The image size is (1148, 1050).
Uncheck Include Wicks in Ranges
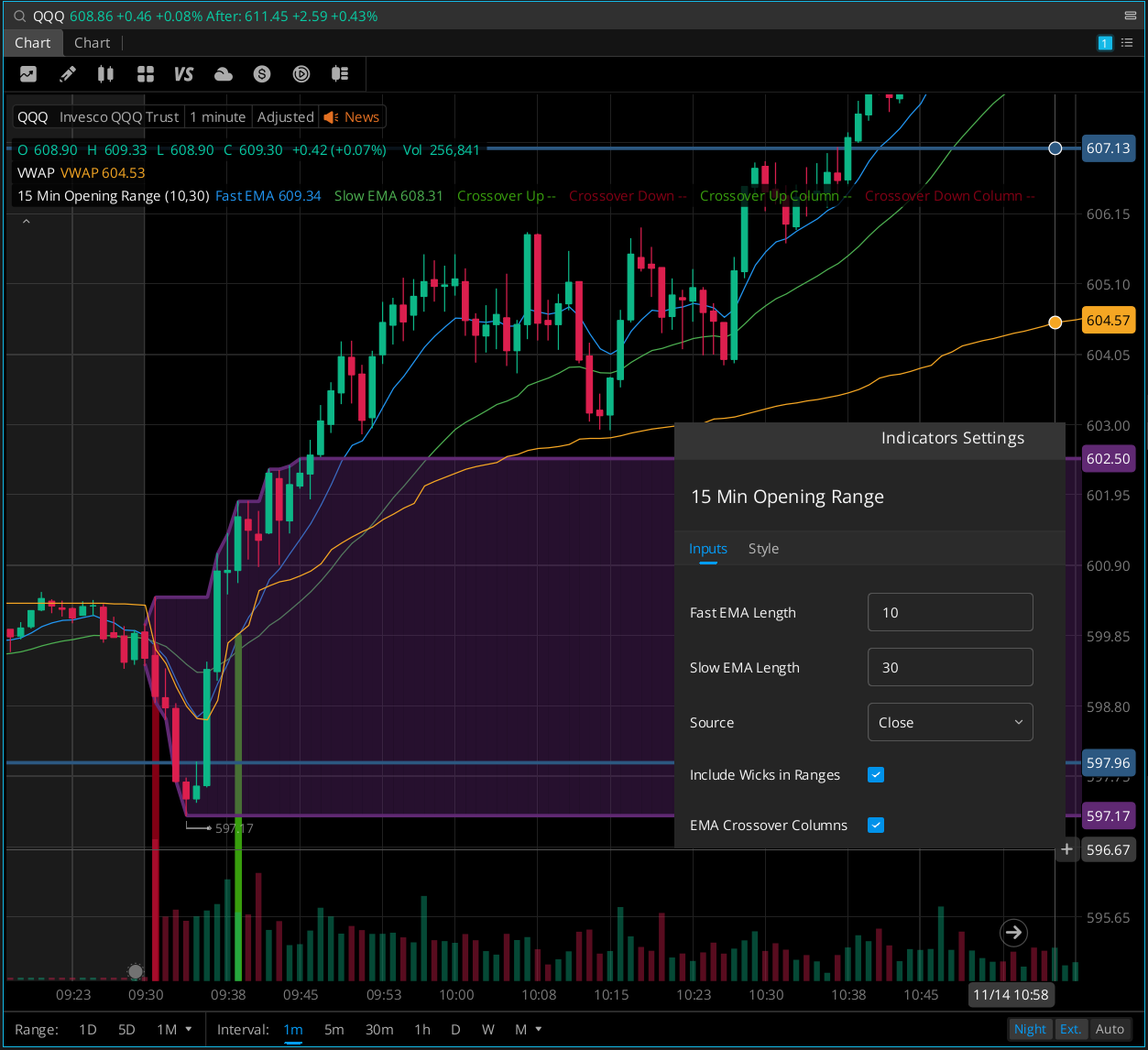(x=876, y=775)
